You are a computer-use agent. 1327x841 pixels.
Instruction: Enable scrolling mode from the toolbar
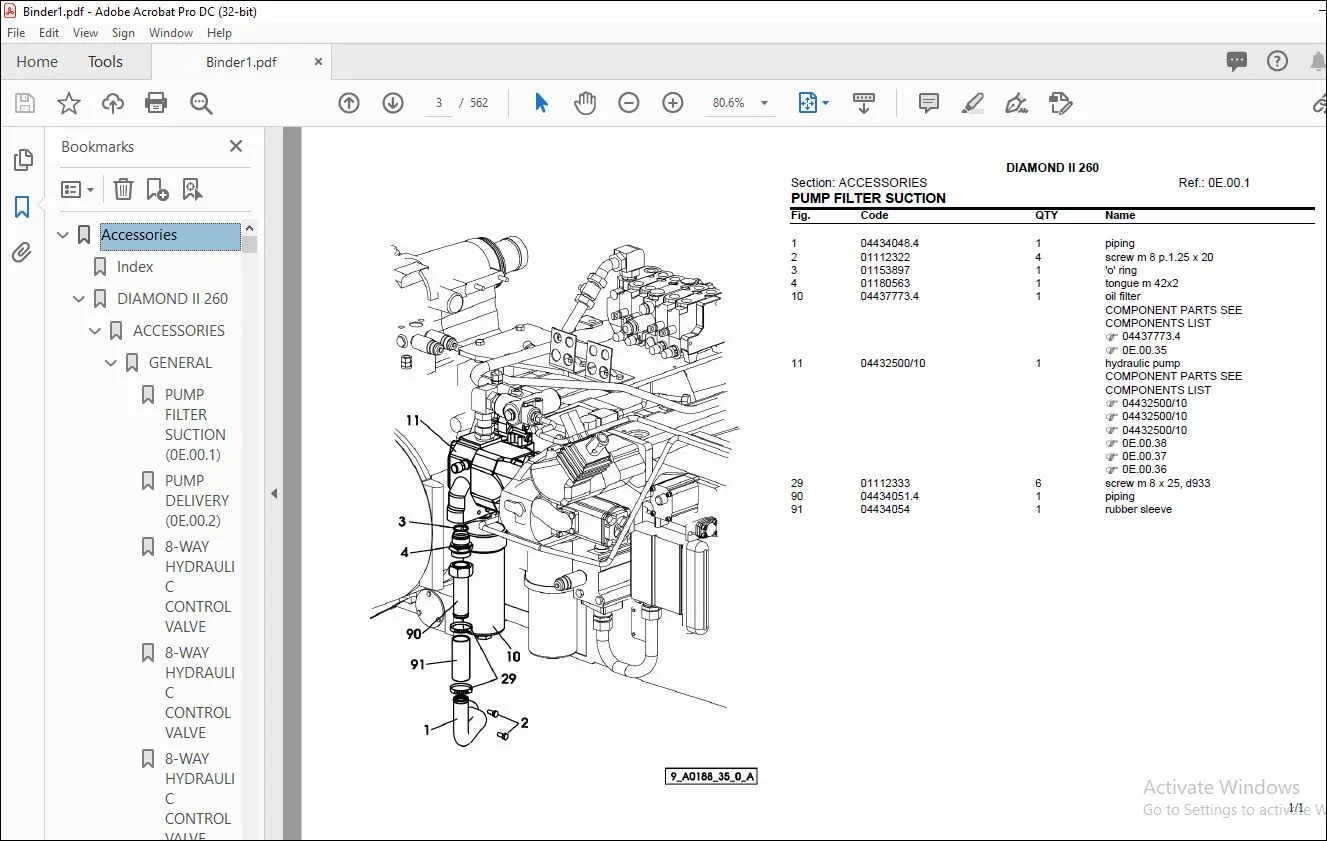coord(864,103)
